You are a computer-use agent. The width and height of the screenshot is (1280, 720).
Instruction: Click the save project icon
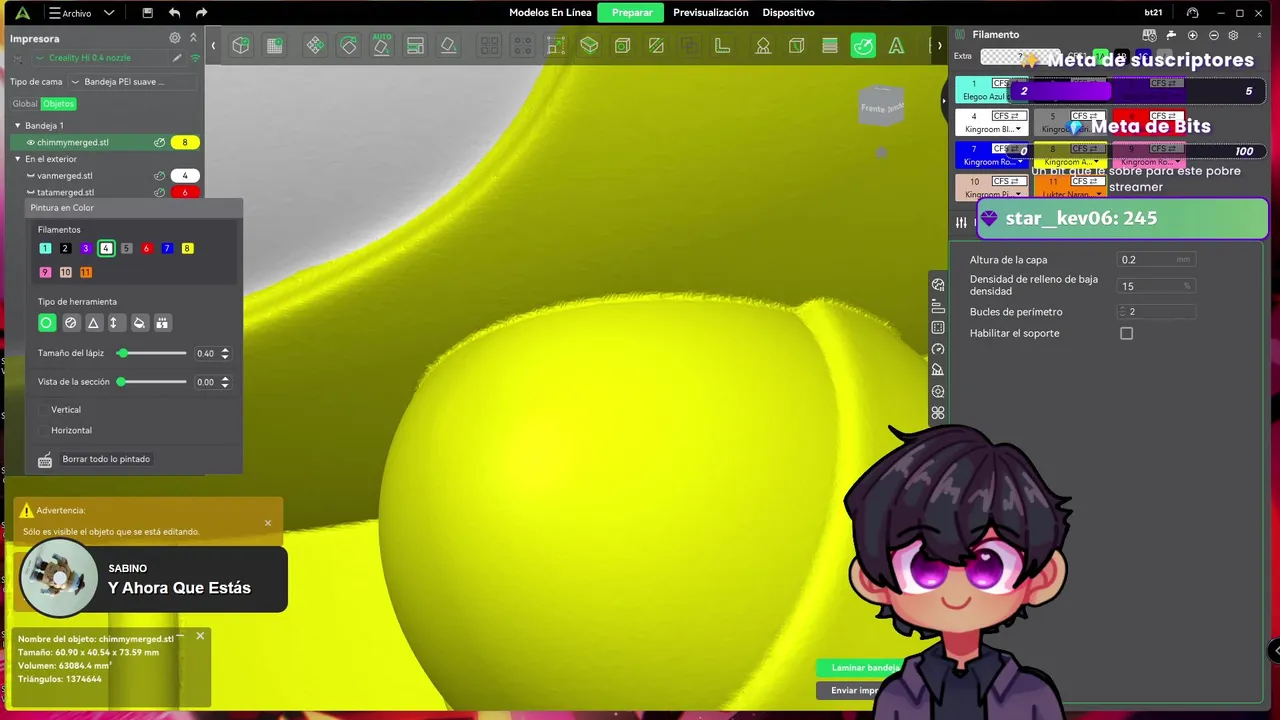click(147, 13)
